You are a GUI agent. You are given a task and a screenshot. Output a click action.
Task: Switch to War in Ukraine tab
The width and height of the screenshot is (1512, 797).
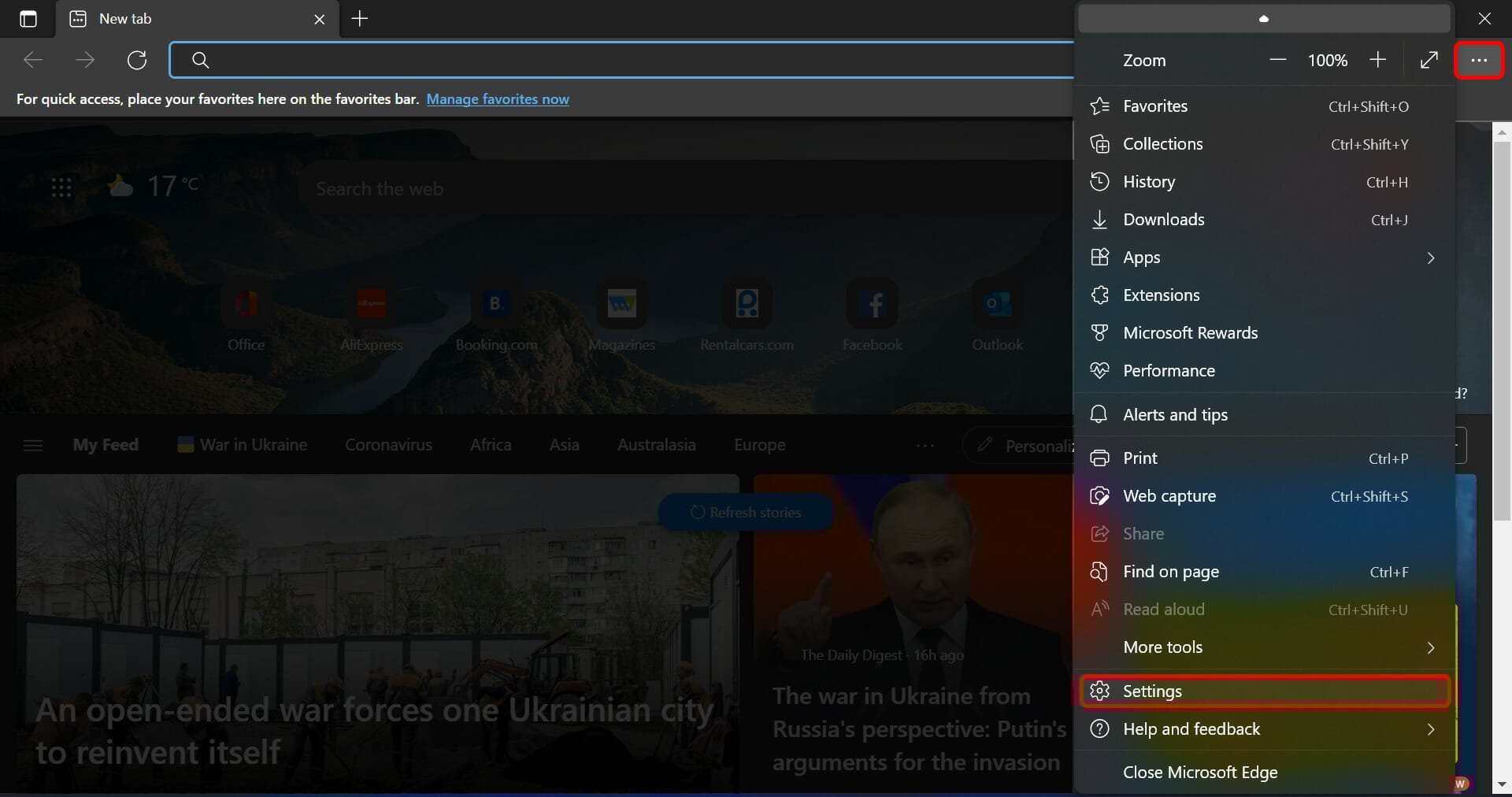(x=243, y=445)
